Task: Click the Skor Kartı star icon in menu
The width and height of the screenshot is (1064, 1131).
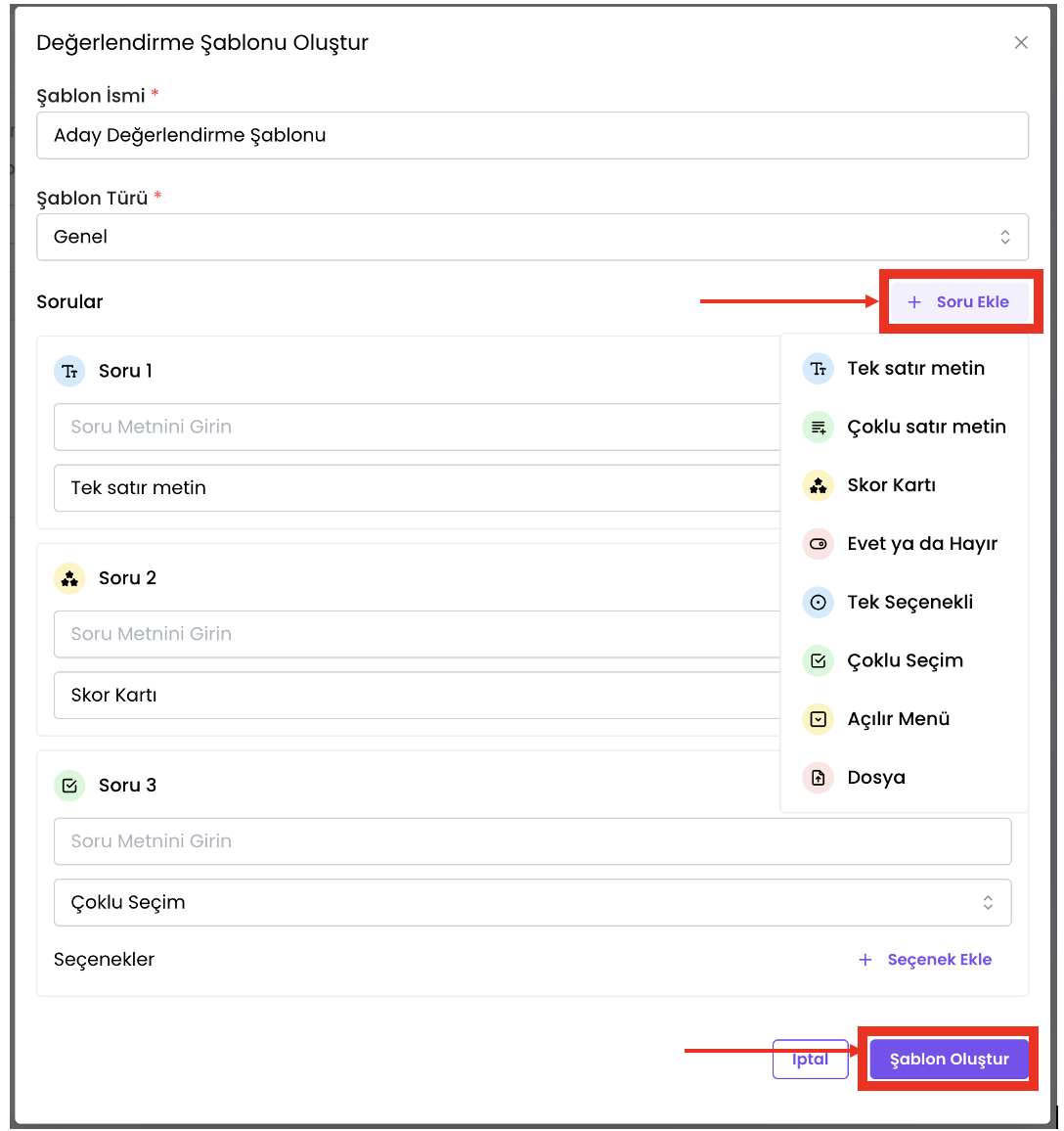Action: point(818,485)
